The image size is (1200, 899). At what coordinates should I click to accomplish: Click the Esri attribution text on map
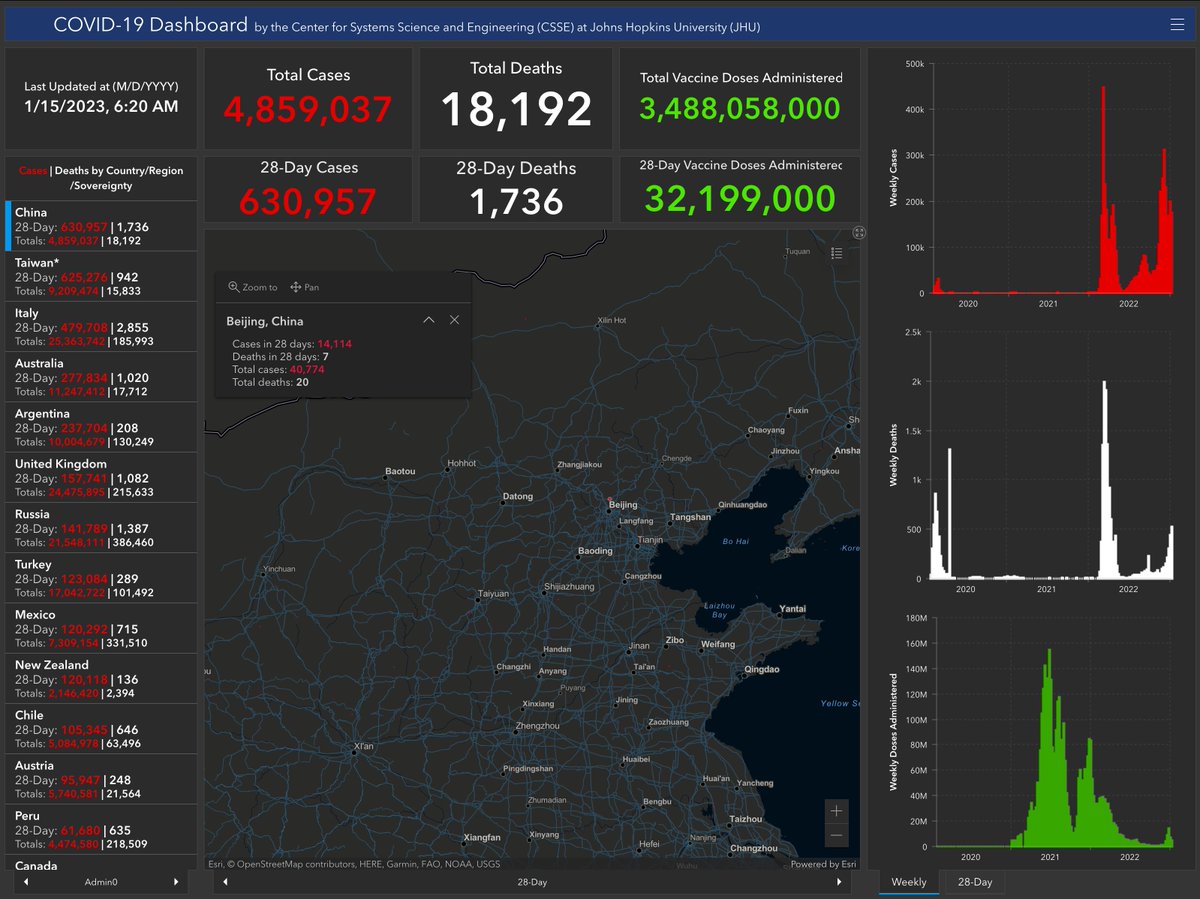coord(354,864)
